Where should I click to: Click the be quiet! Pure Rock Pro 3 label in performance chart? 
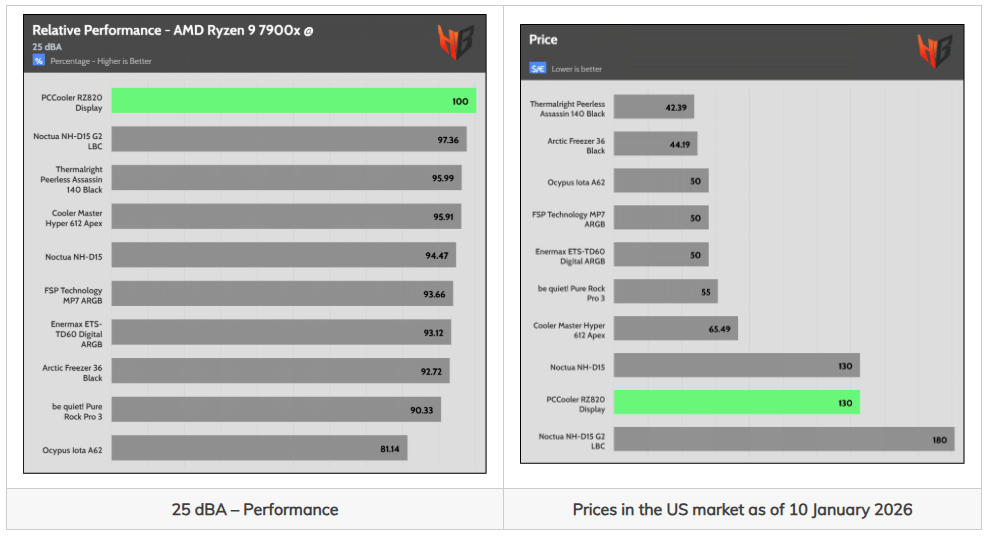(x=77, y=412)
